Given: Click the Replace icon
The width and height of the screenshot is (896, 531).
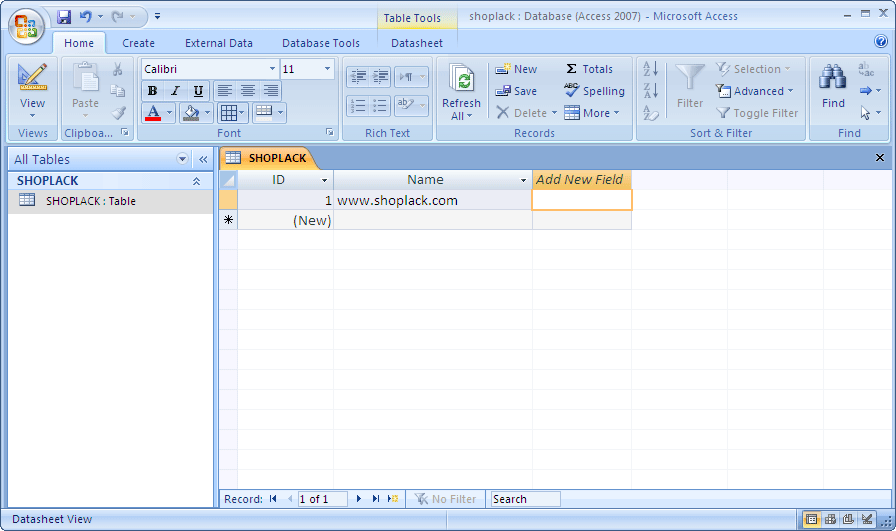Looking at the screenshot, I should tap(866, 69).
